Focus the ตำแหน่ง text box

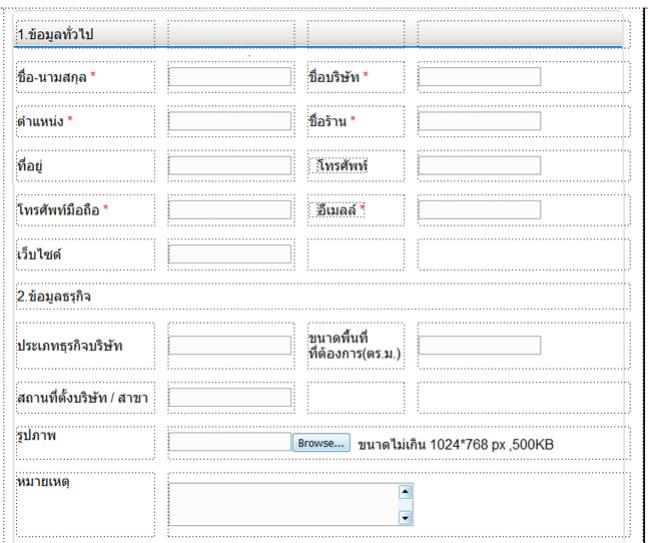pyautogui.click(x=230, y=121)
